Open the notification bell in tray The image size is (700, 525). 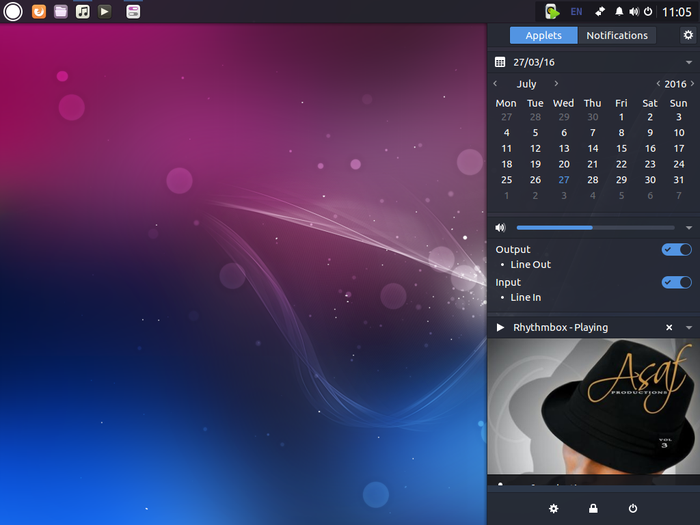619,12
